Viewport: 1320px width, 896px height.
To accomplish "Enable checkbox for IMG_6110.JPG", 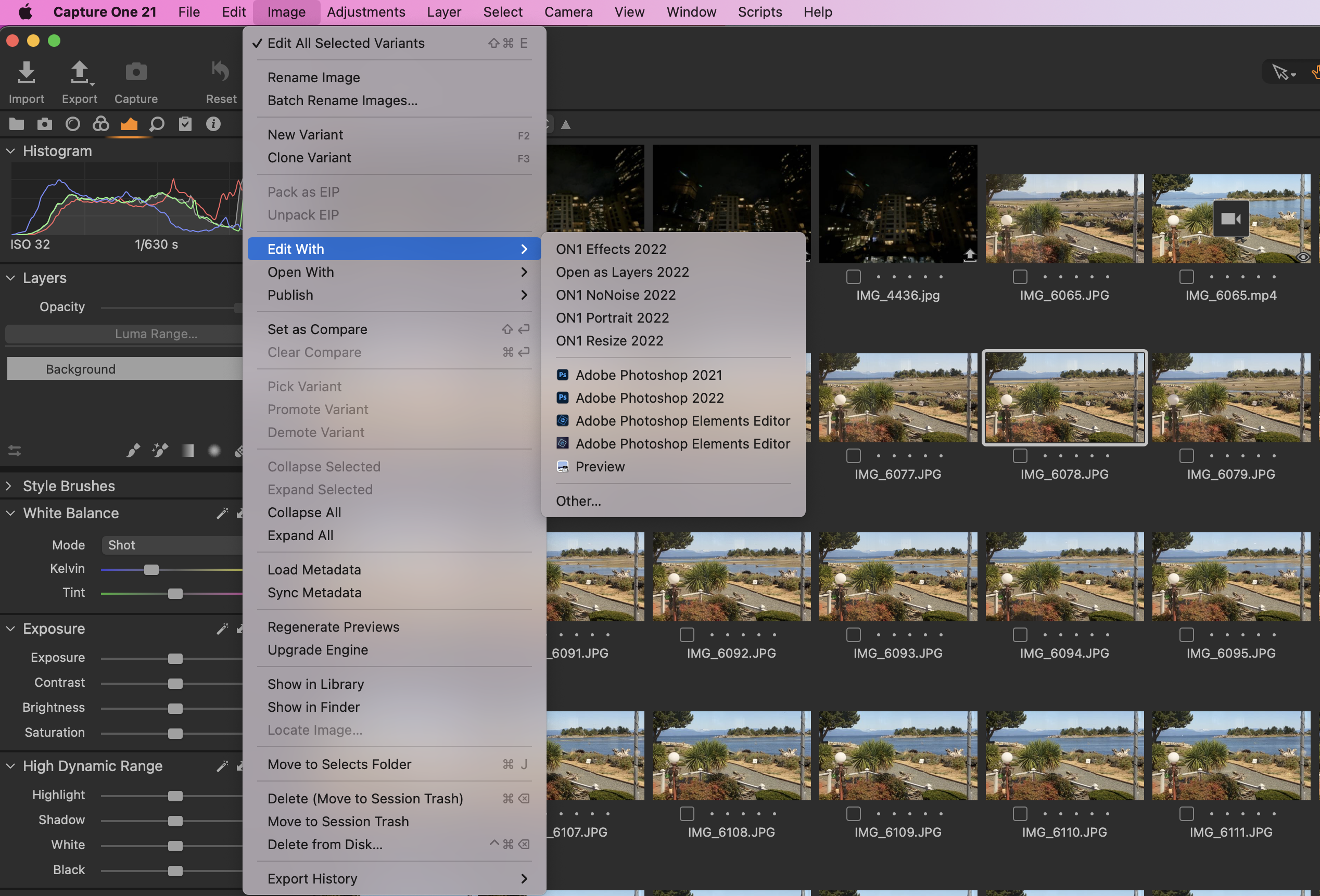I will click(x=1020, y=814).
